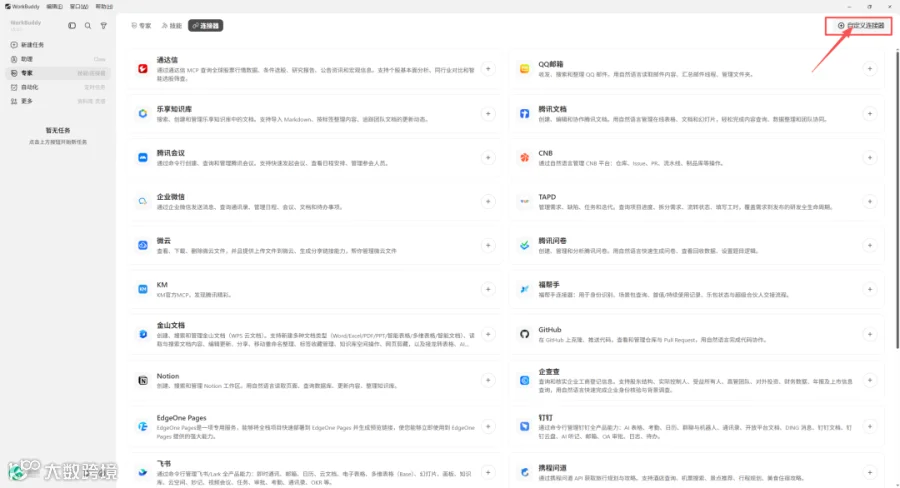Image resolution: width=900 pixels, height=488 pixels.
Task: Click the 乐享知识库 connector icon
Action: coord(143,114)
